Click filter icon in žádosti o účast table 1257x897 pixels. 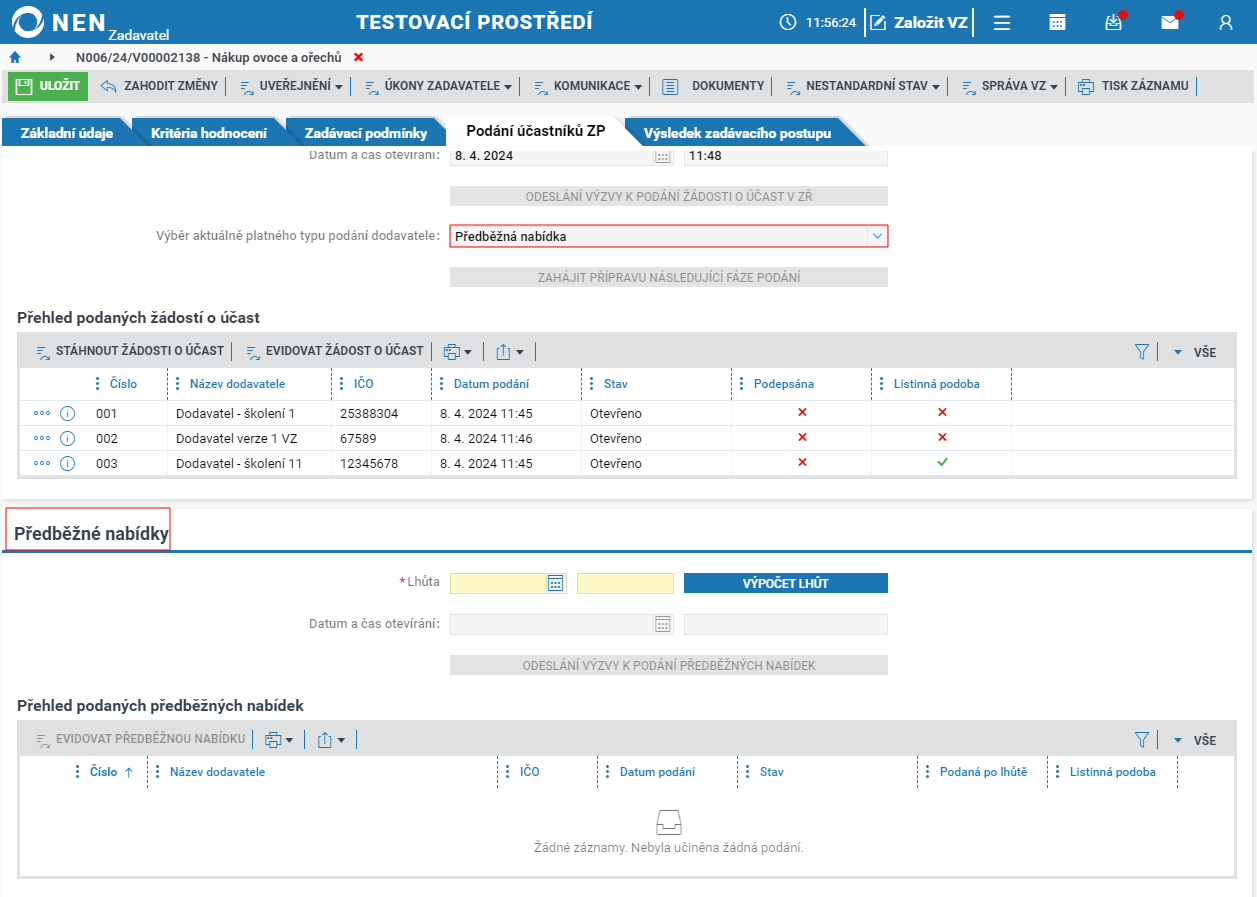(1142, 352)
